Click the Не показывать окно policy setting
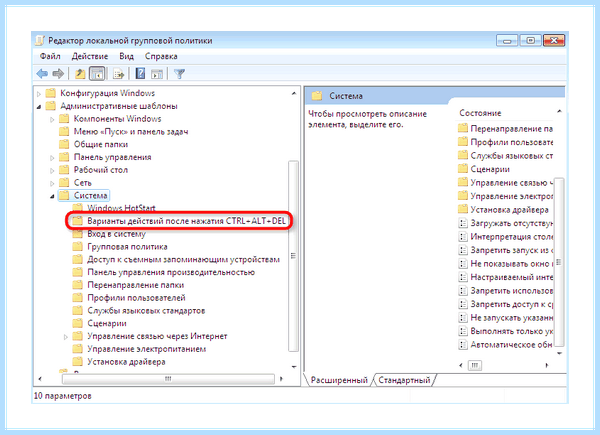The height and width of the screenshot is (435, 600). [505, 264]
